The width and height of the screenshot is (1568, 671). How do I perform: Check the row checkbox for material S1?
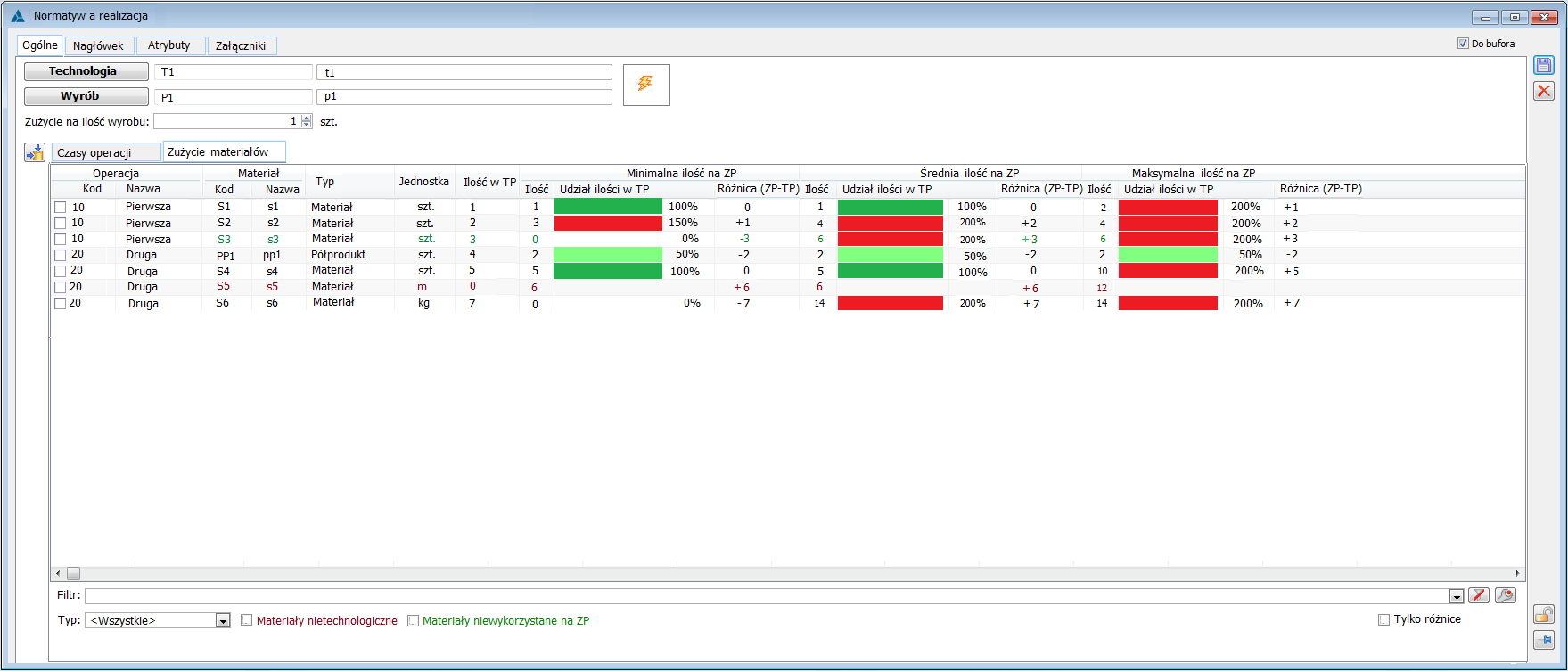pyautogui.click(x=61, y=208)
